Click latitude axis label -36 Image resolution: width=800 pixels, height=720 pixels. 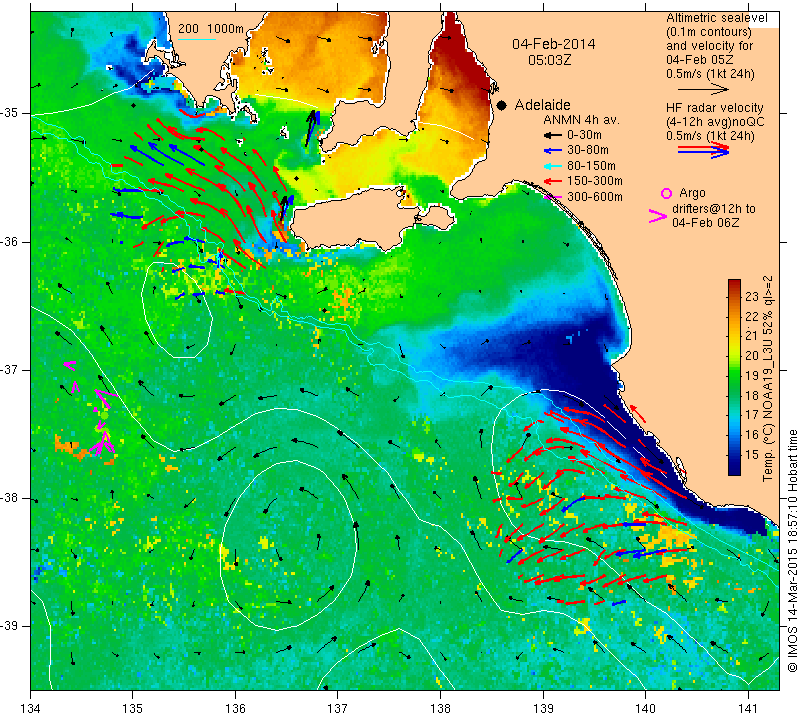click(x=10, y=241)
